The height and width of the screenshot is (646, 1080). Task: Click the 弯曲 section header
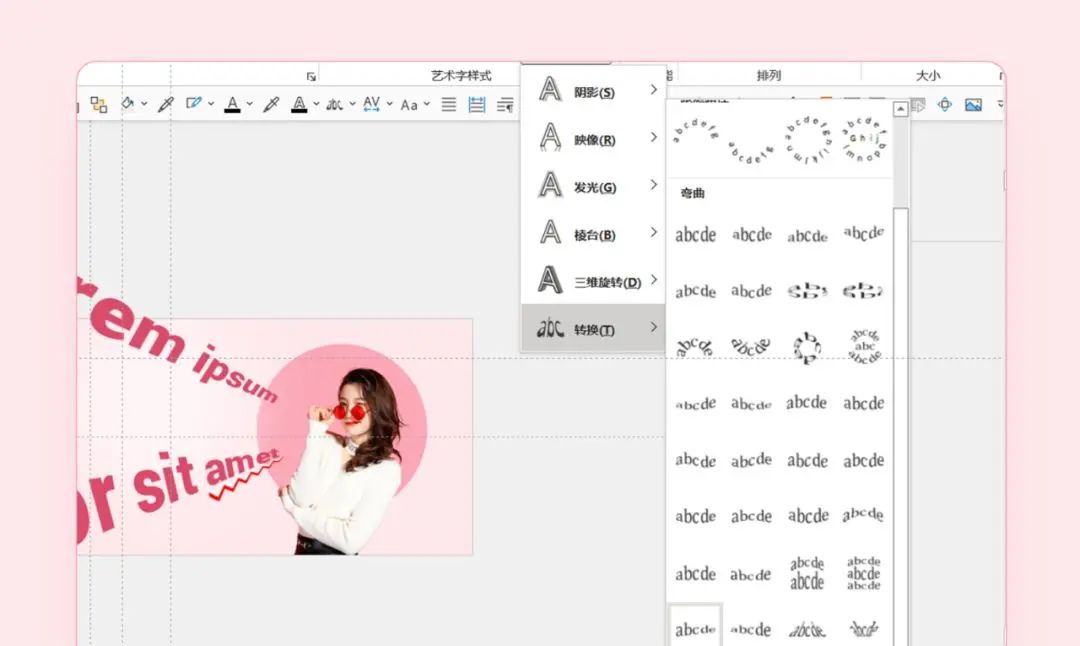pos(693,194)
